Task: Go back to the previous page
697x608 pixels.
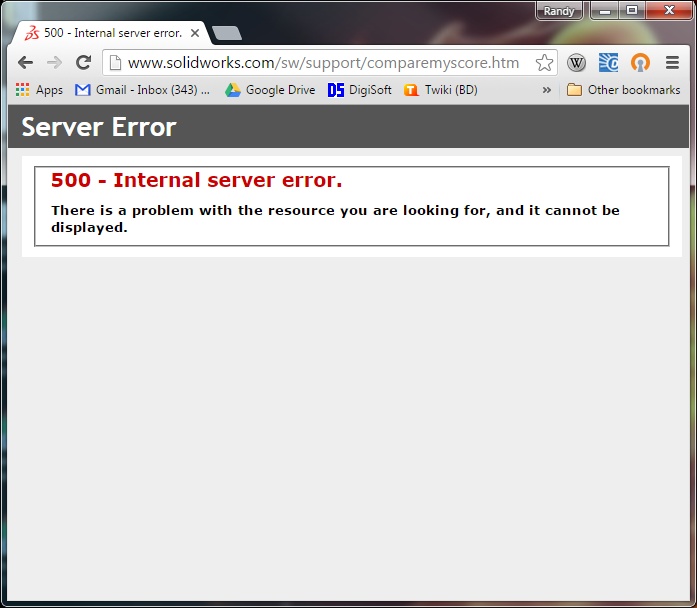Action: [26, 63]
